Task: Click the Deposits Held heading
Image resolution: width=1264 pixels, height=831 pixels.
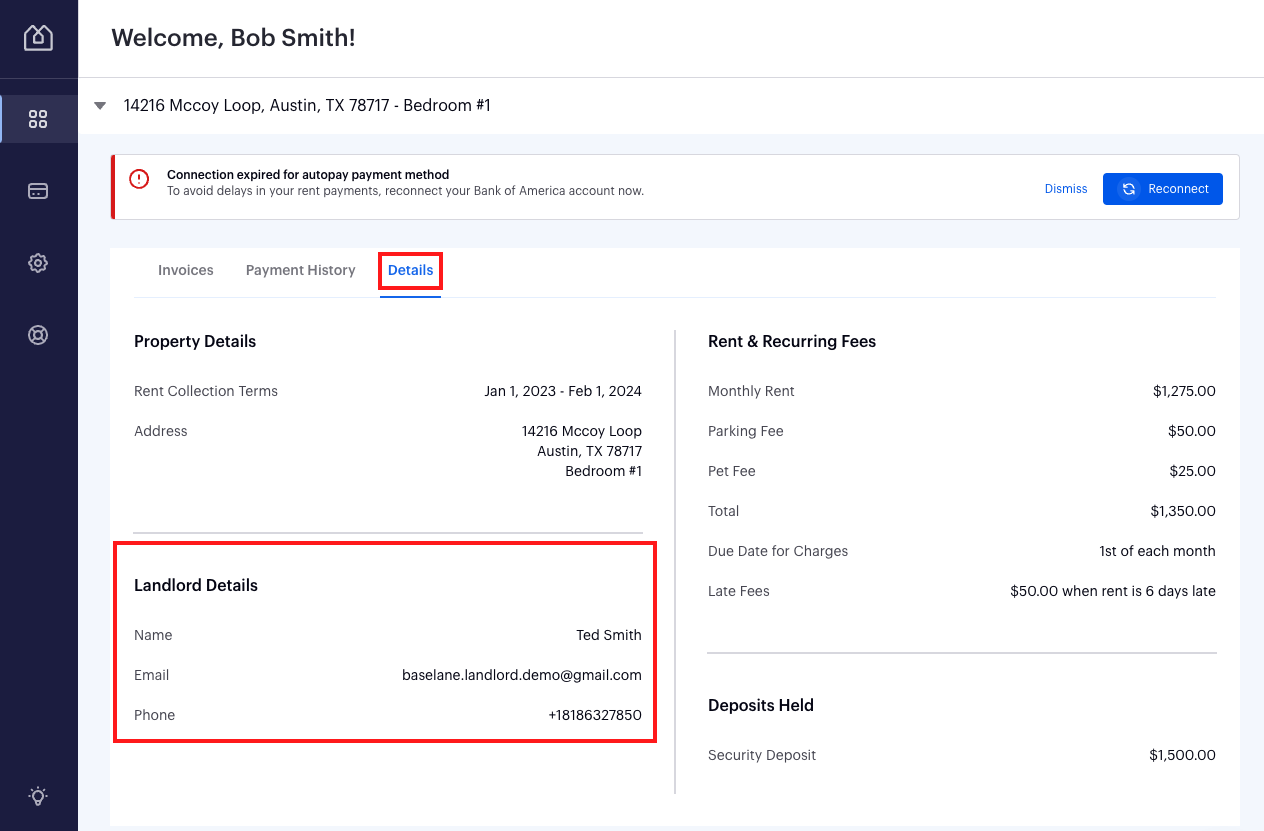Action: [761, 705]
